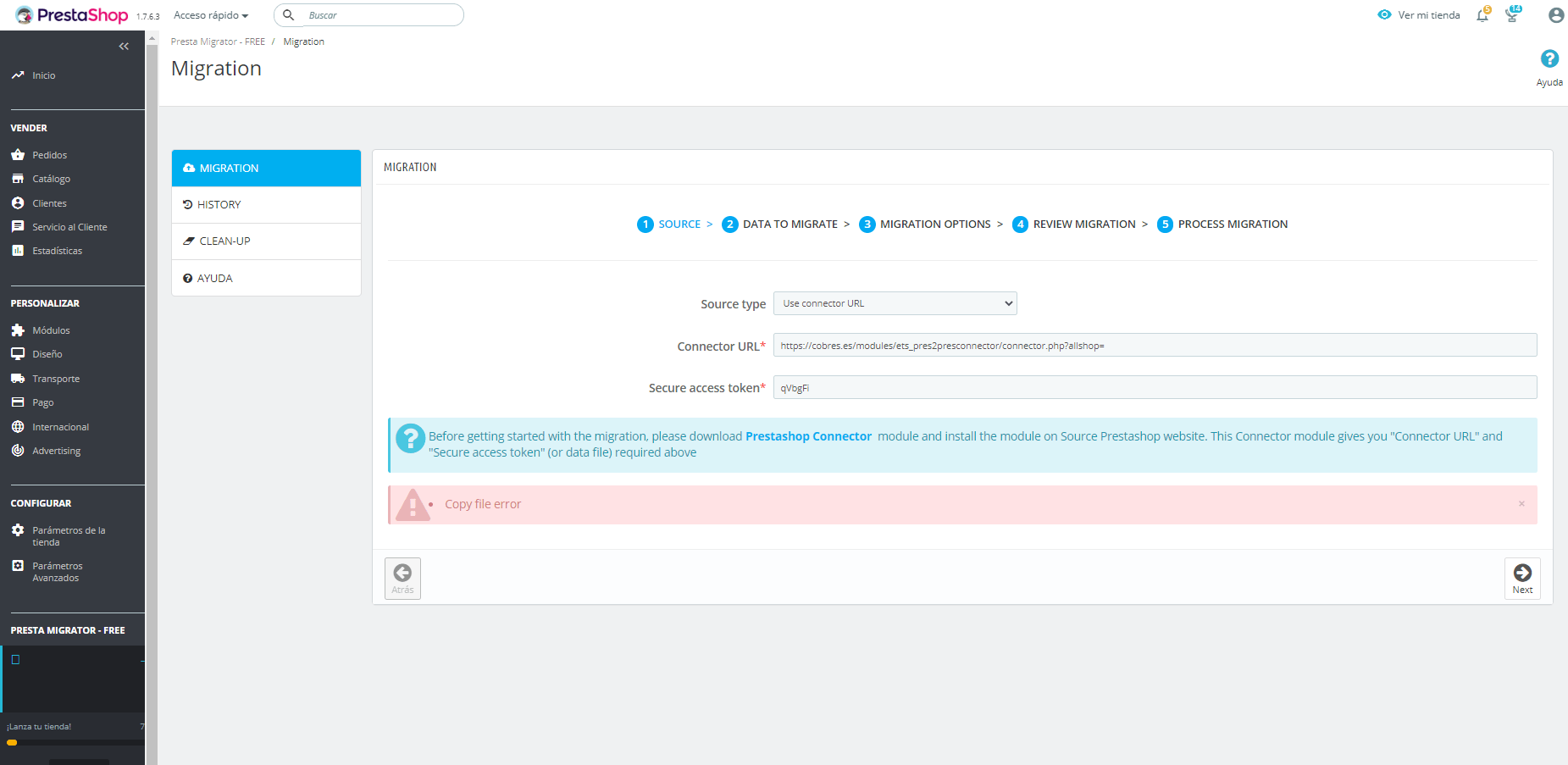Screen dimensions: 1568x765
Task: Select the CLEAN-UP tab
Action: pyautogui.click(x=266, y=241)
